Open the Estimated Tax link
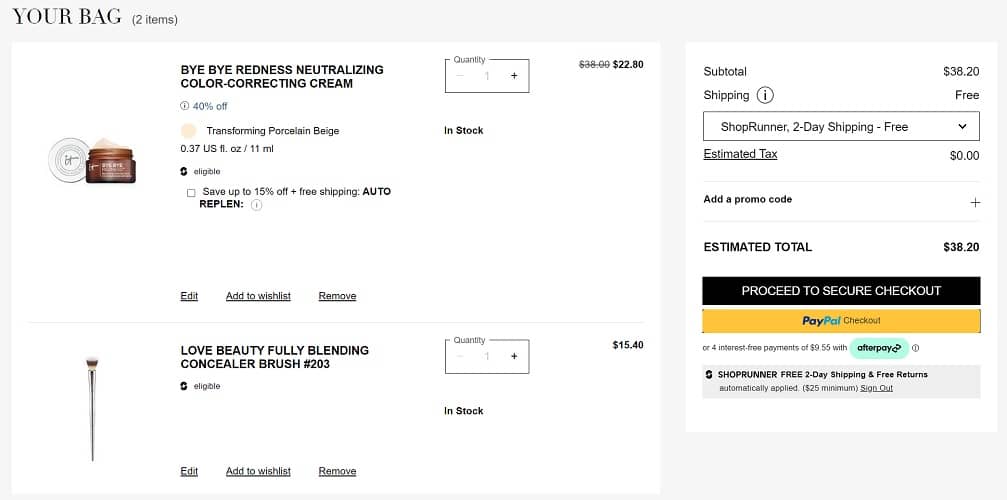This screenshot has width=1007, height=500. click(740, 154)
